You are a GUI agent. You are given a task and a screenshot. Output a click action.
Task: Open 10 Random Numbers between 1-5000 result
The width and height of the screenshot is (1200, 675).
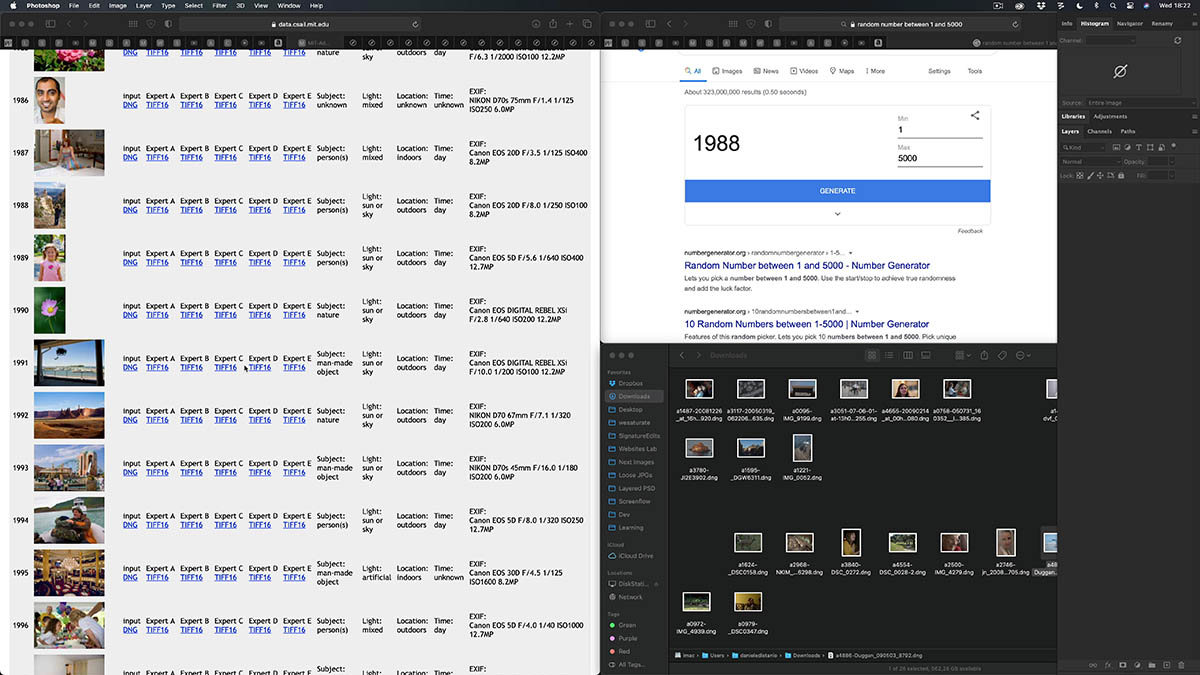pyautogui.click(x=806, y=324)
